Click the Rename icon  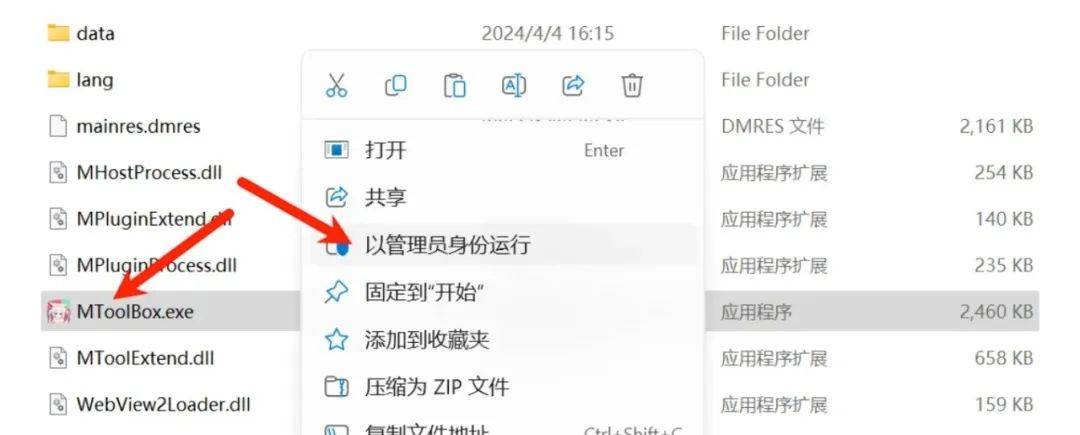point(514,85)
